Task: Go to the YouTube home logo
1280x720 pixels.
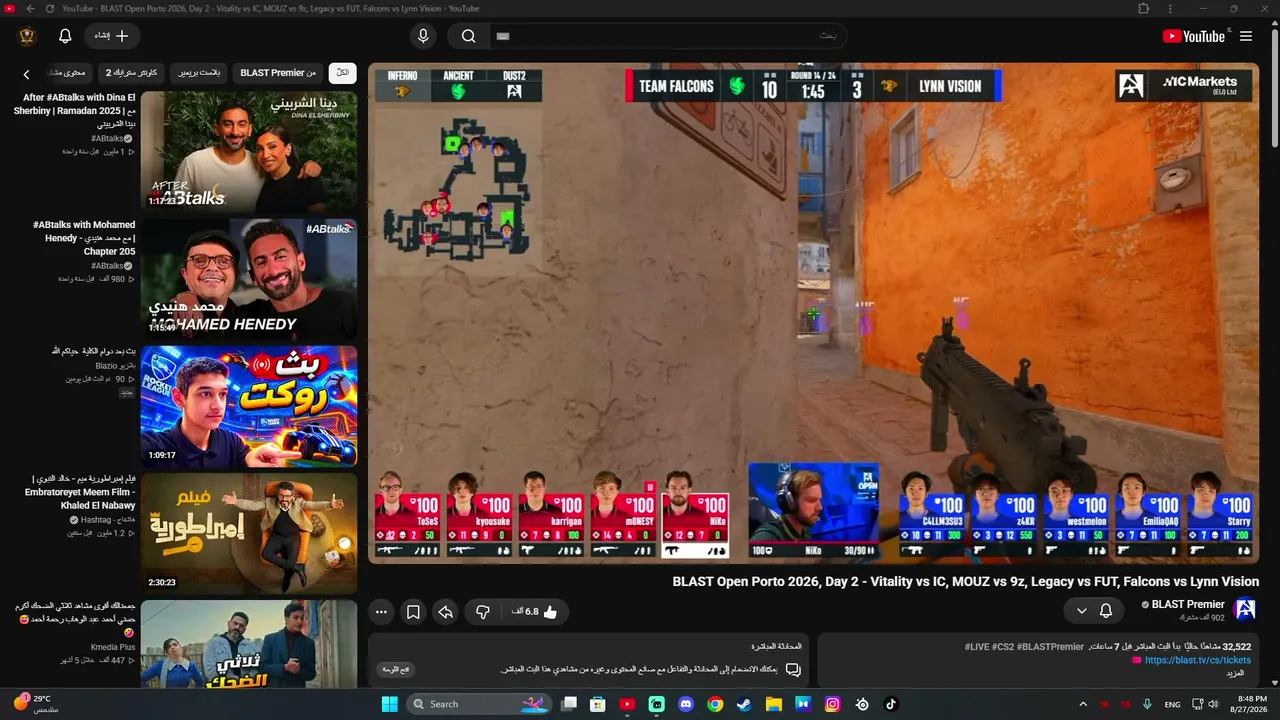Action: point(1194,36)
